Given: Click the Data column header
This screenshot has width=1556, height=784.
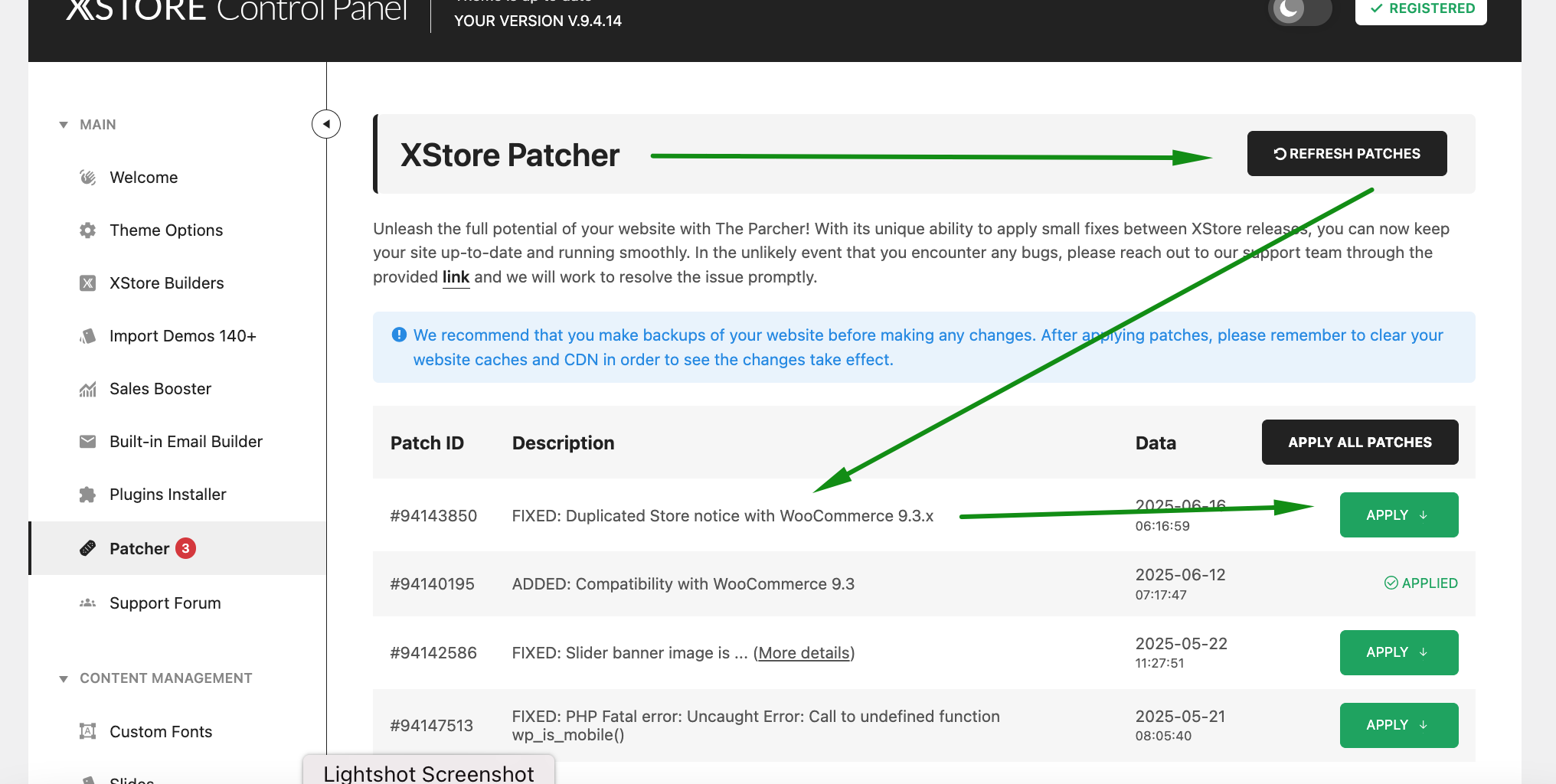Looking at the screenshot, I should [x=1156, y=443].
